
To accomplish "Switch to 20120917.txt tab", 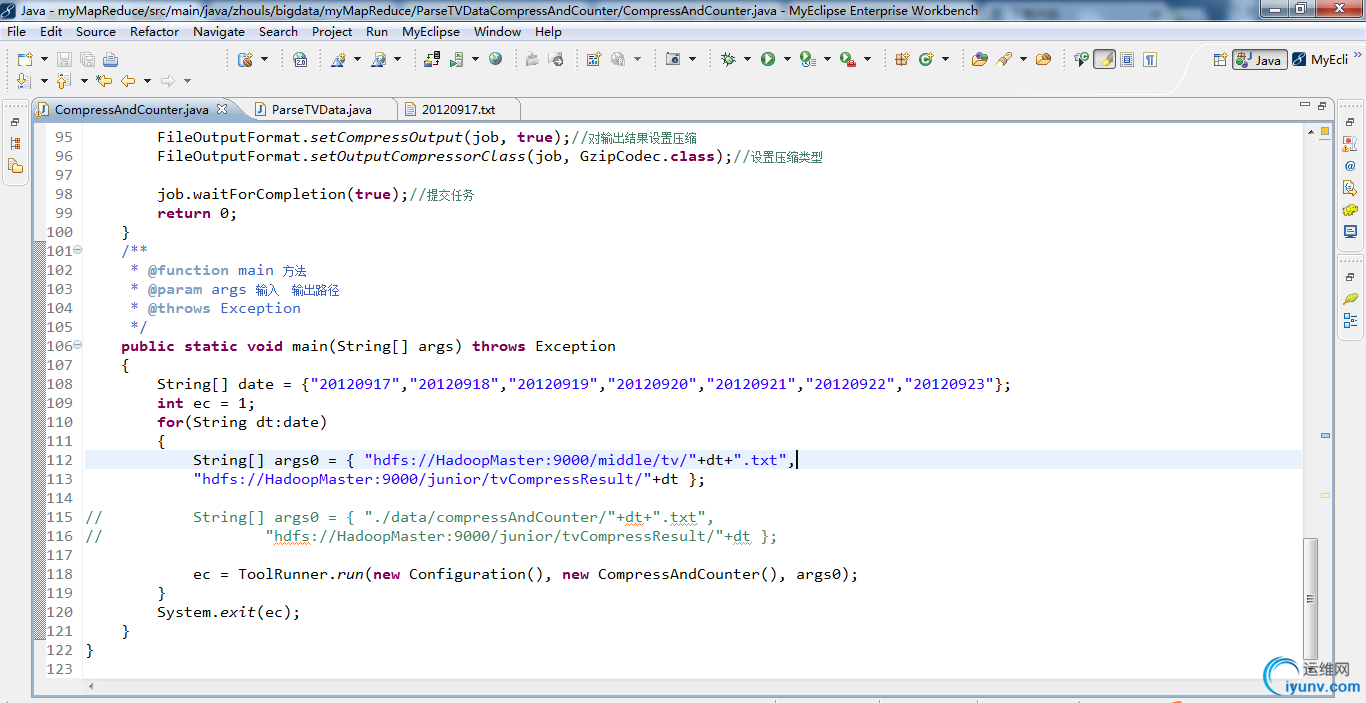I will point(458,109).
